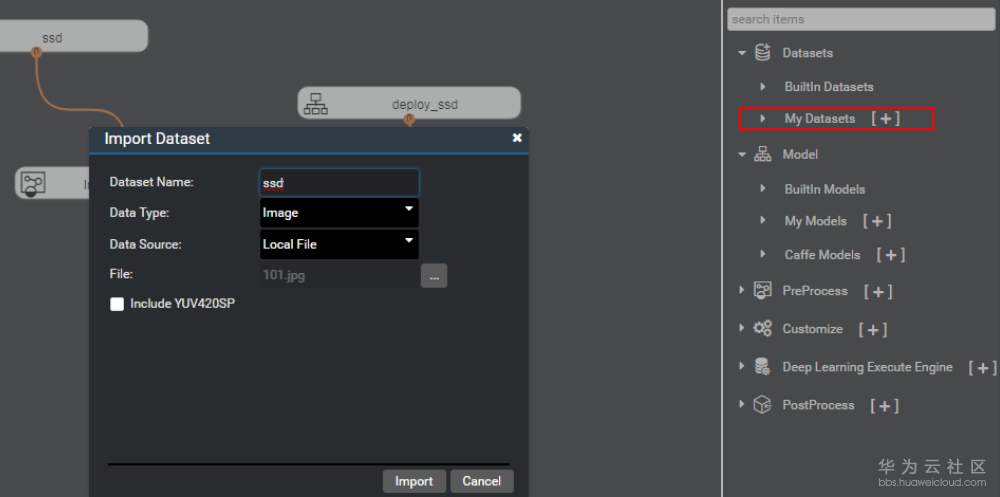The image size is (1000, 497).
Task: Expand My Models node
Action: tap(763, 220)
